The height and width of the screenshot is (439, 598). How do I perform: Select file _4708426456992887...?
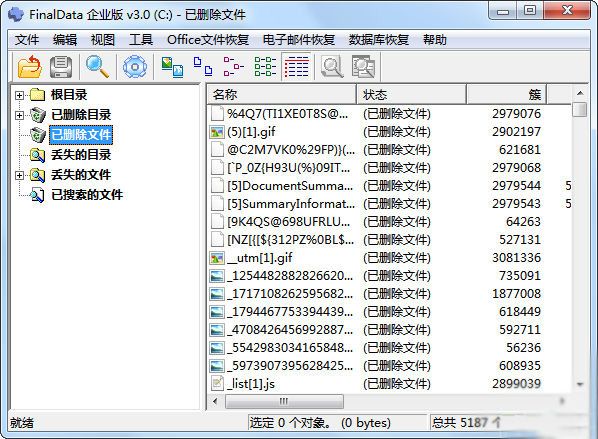click(290, 330)
